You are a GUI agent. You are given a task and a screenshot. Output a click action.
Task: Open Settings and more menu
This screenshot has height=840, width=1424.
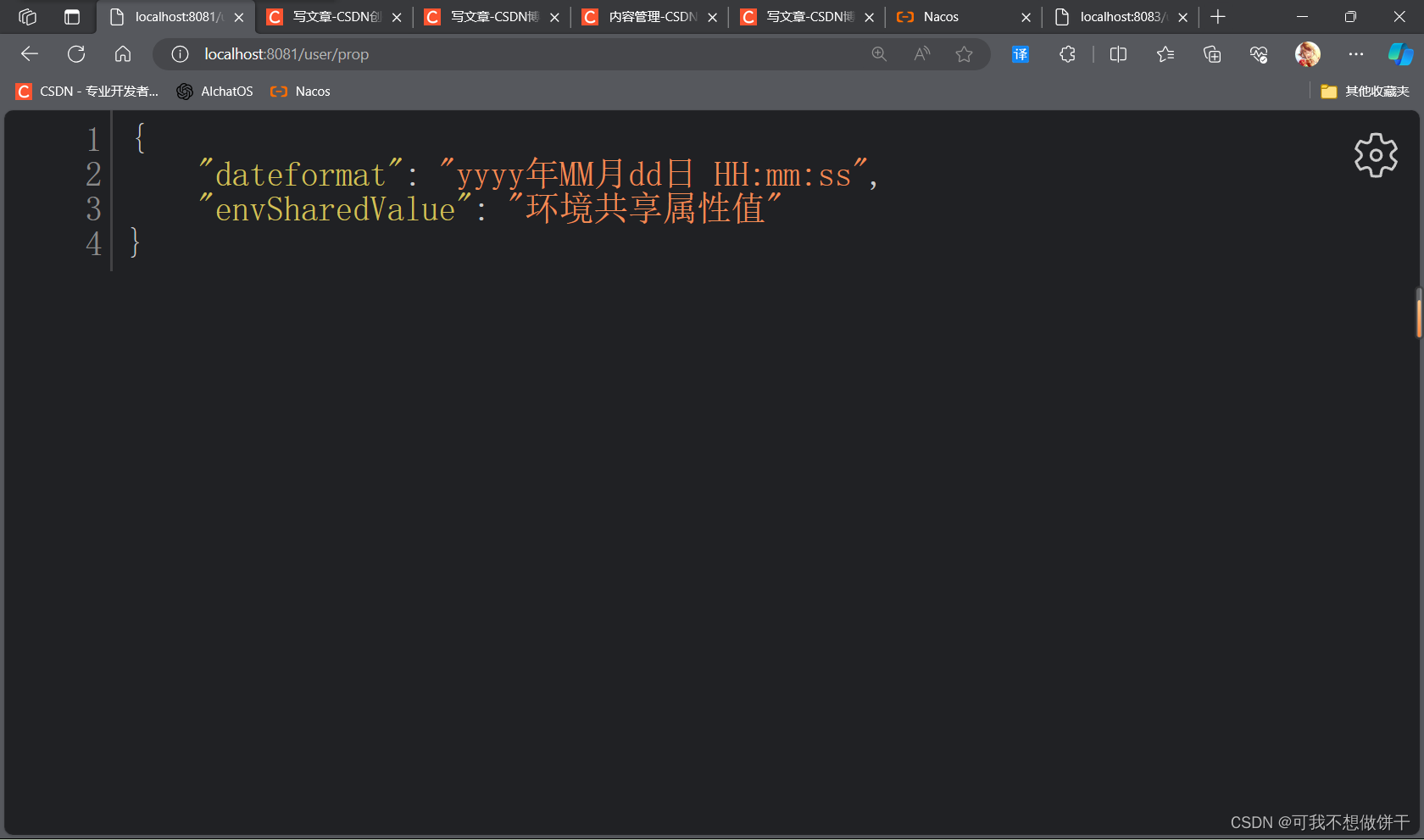[1356, 54]
